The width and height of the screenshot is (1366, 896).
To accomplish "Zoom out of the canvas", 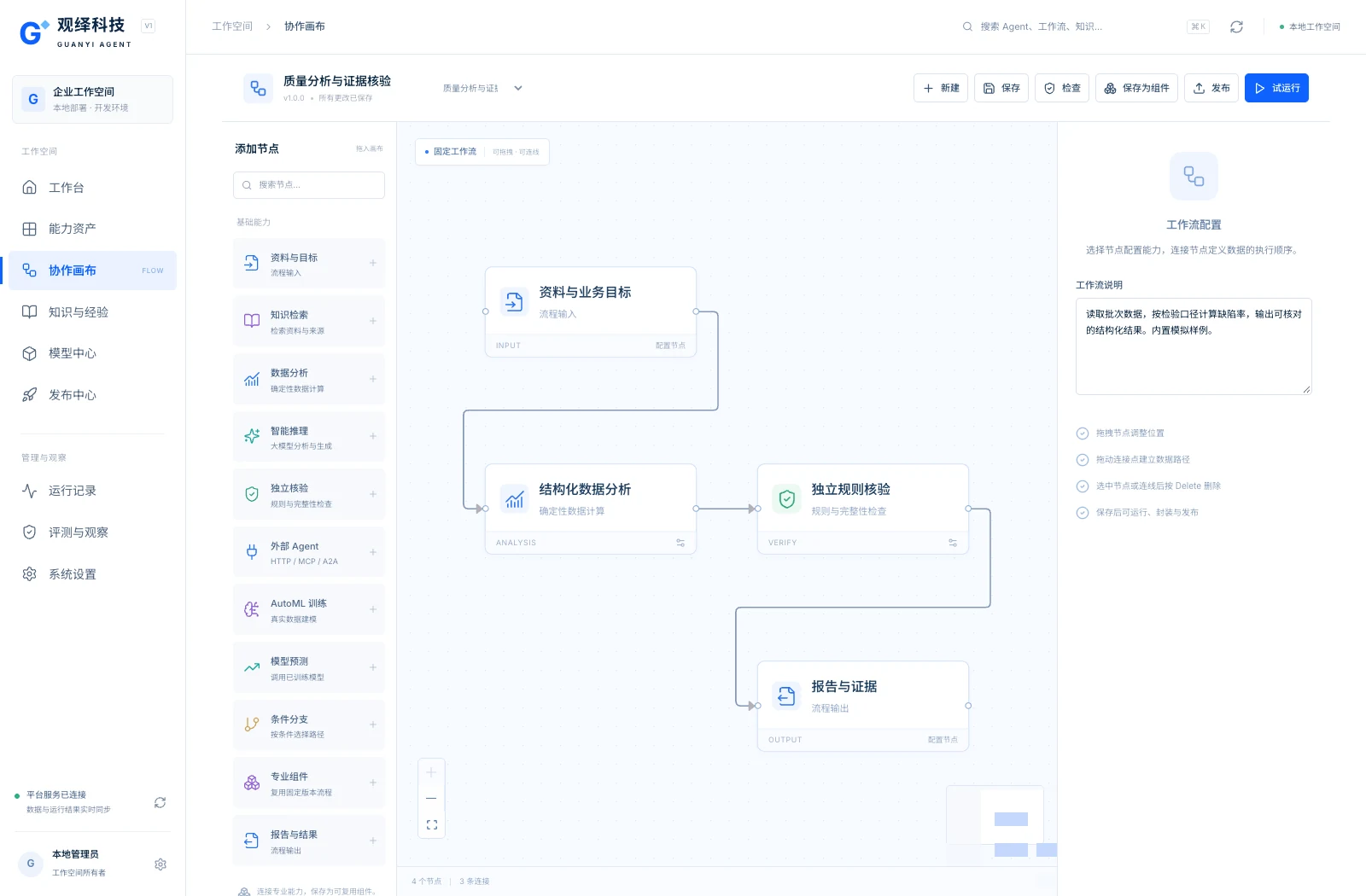I will tap(431, 798).
